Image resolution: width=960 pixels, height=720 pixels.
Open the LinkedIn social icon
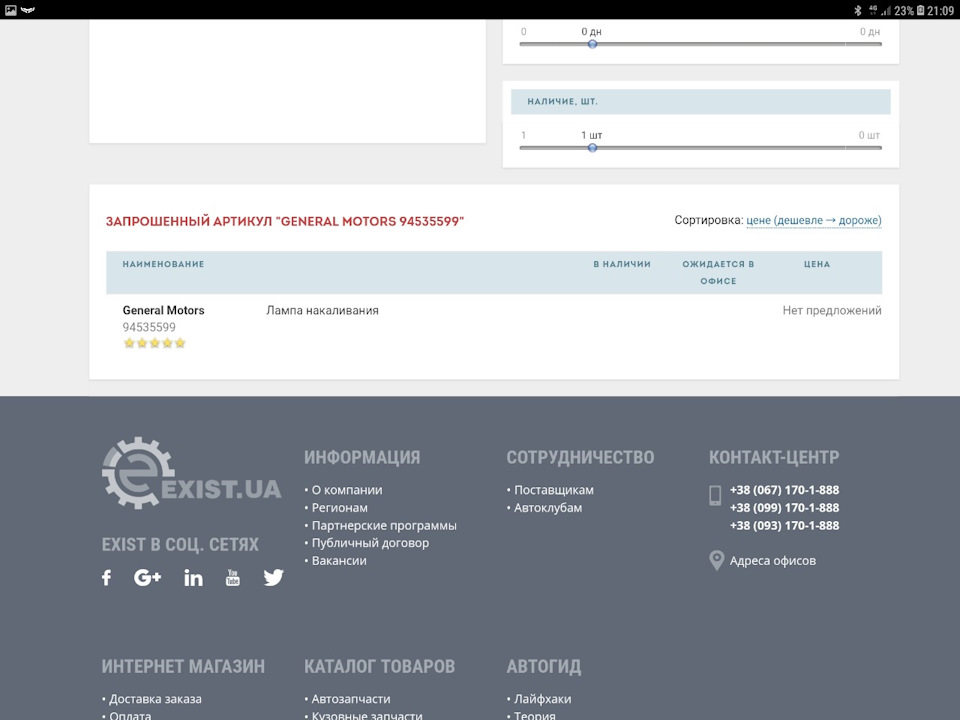pos(193,577)
